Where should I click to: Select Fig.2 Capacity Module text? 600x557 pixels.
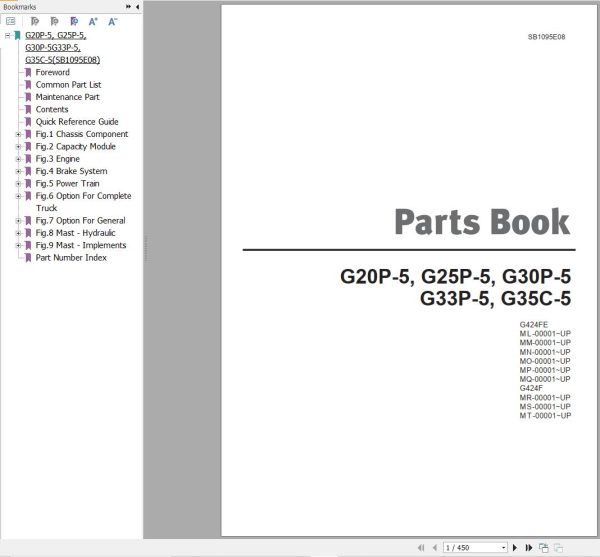[x=75, y=147]
